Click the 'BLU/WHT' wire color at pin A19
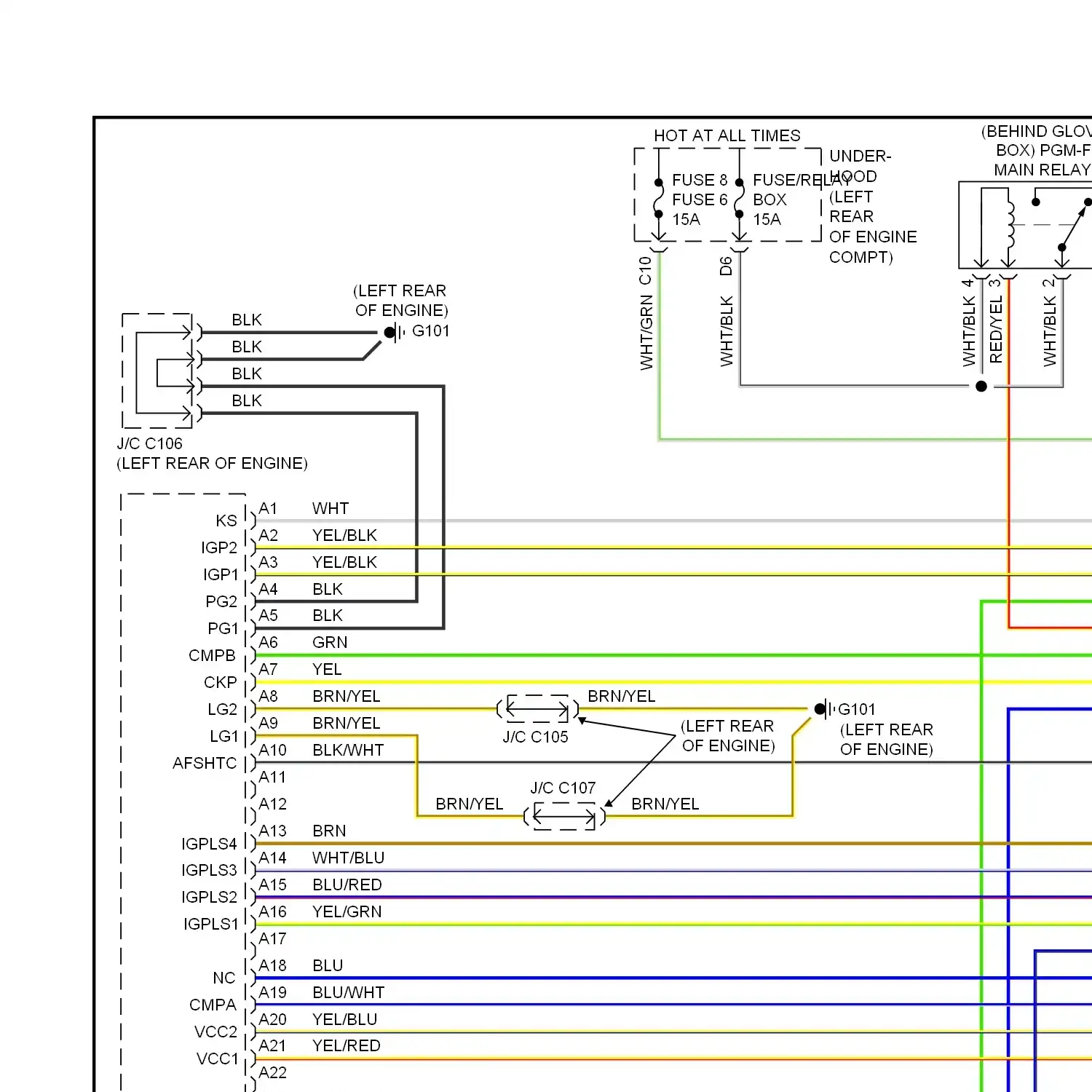The image size is (1092, 1092). pyautogui.click(x=348, y=993)
